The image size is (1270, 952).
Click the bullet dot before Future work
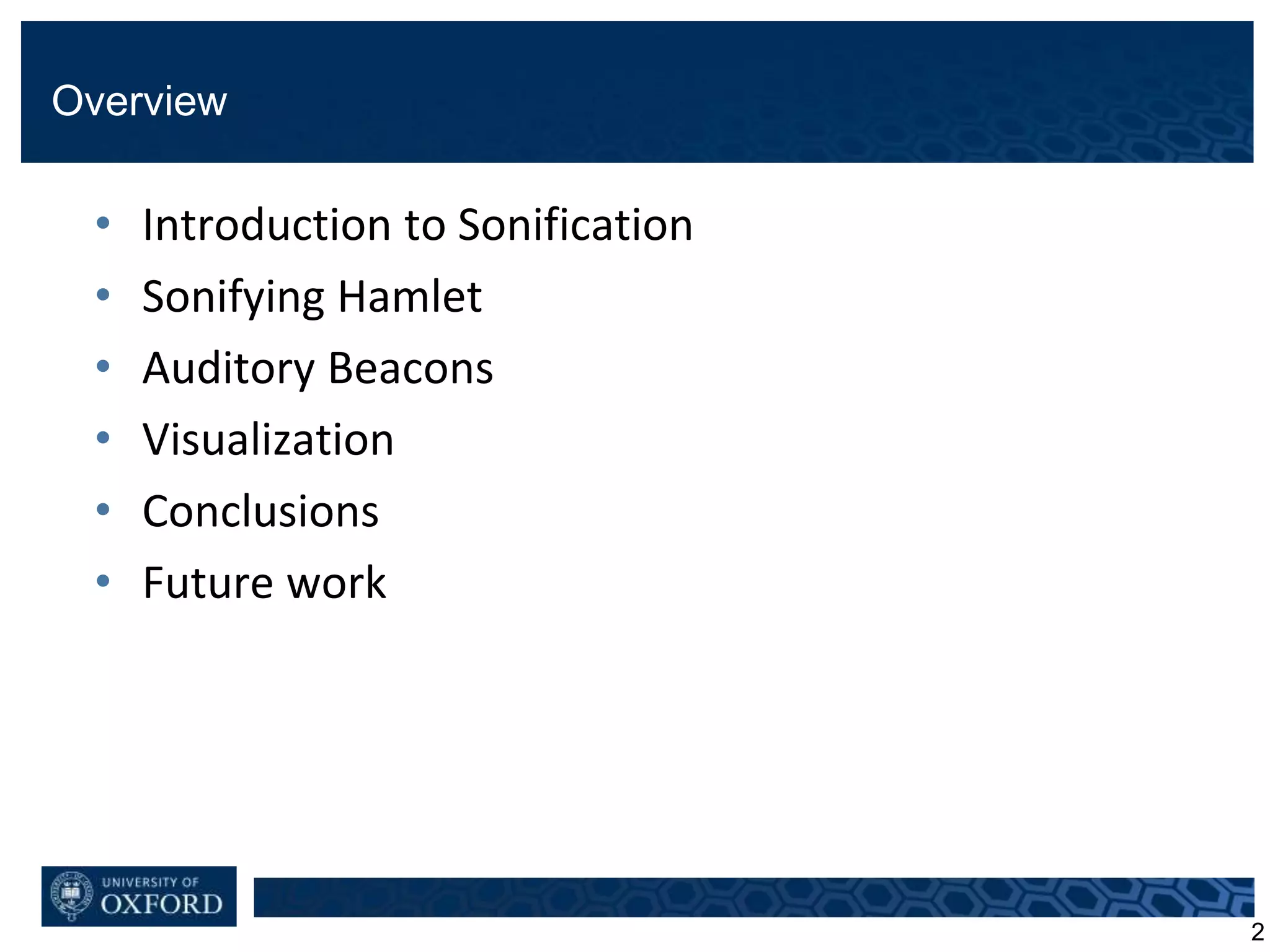103,581
